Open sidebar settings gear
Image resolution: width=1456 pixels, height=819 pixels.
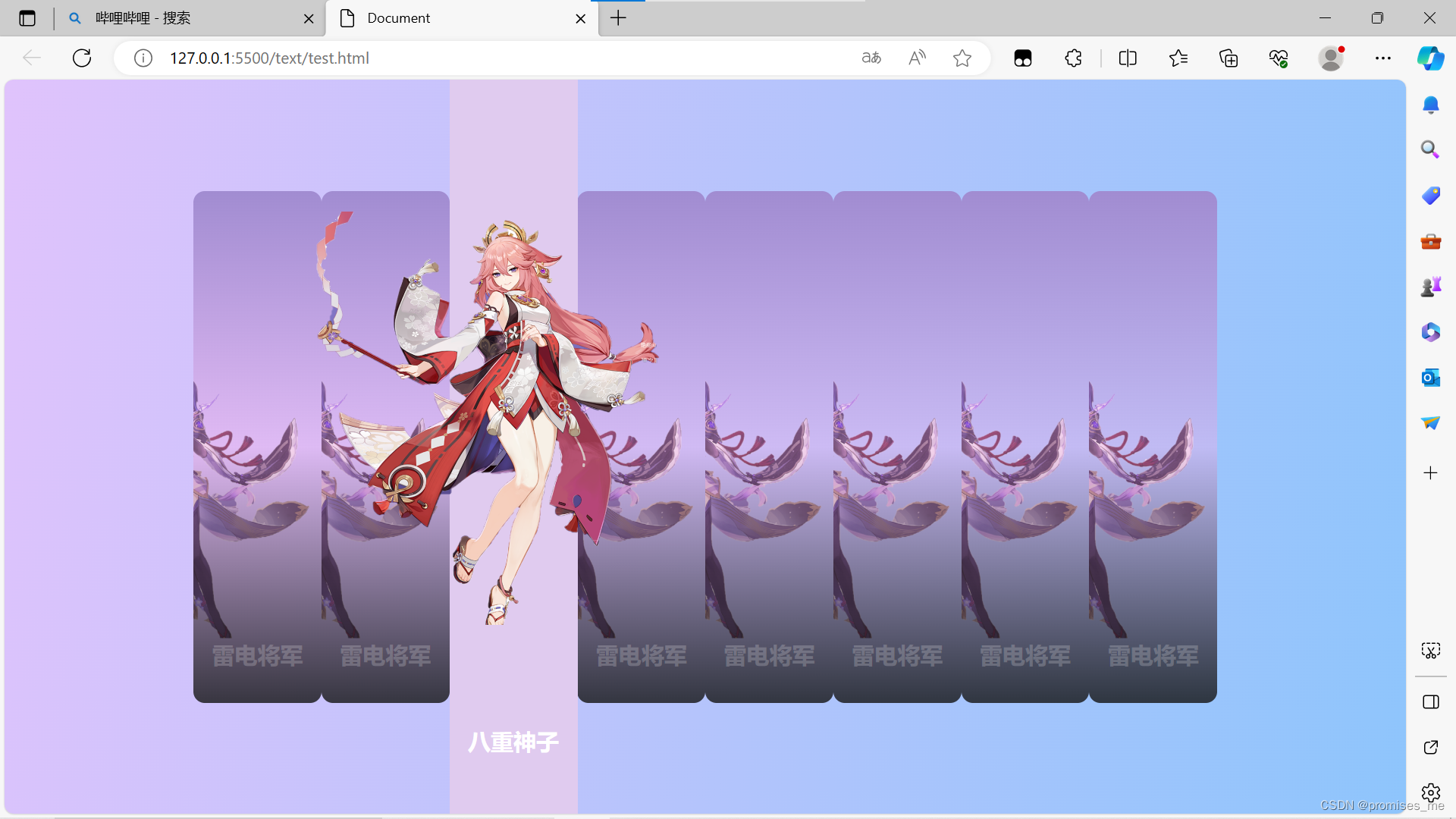(x=1431, y=793)
